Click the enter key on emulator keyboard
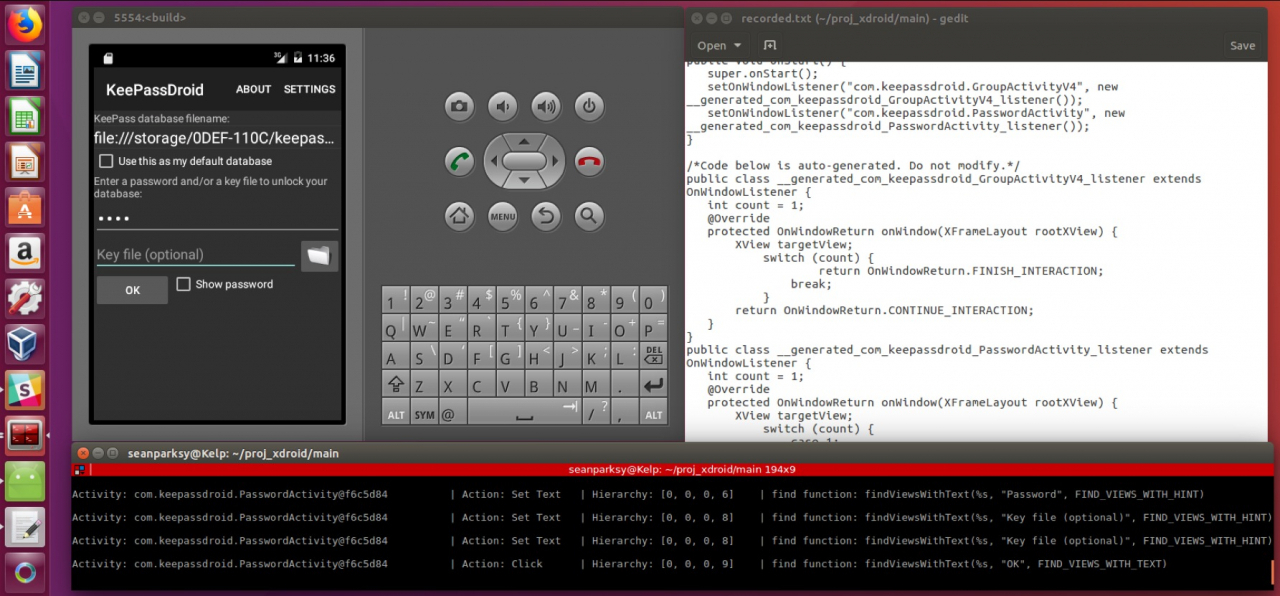The height and width of the screenshot is (596, 1280). point(653,384)
